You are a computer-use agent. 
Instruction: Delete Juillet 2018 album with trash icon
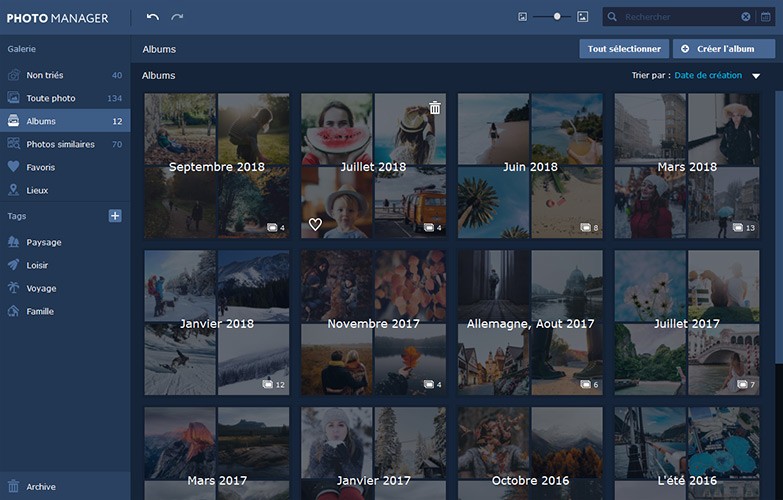(435, 108)
